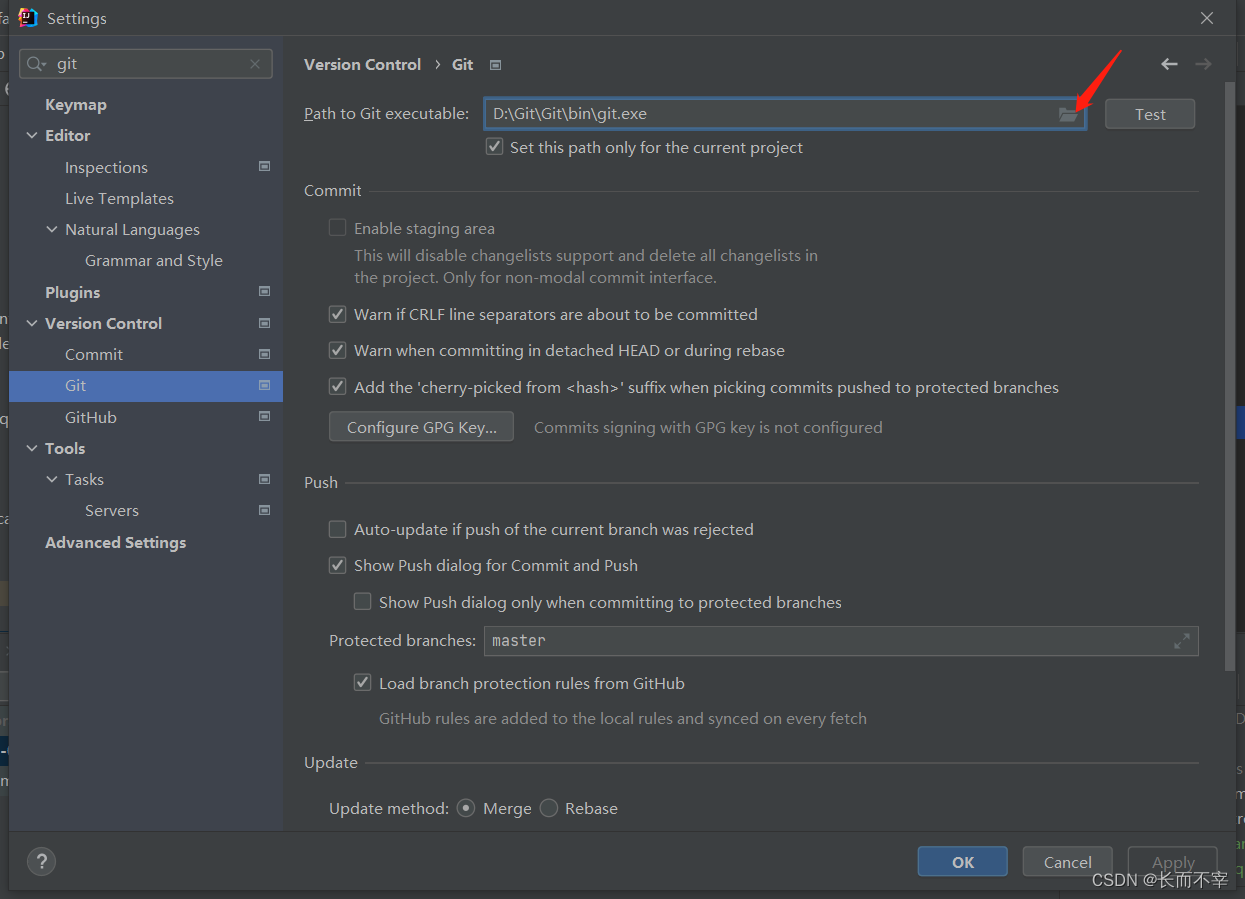Open the Commit settings page
This screenshot has height=899, width=1245.
click(x=94, y=354)
